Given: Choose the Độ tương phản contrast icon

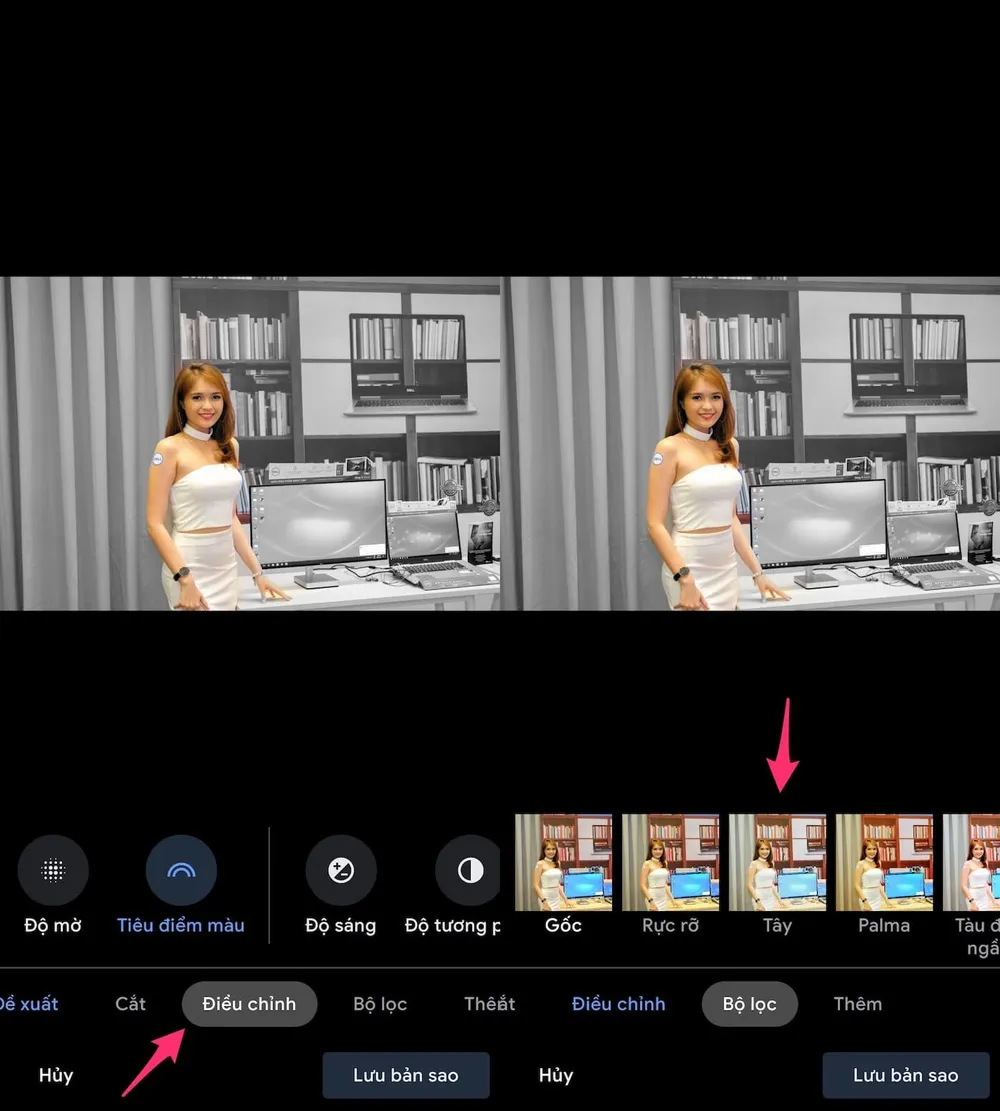Looking at the screenshot, I should (x=469, y=870).
